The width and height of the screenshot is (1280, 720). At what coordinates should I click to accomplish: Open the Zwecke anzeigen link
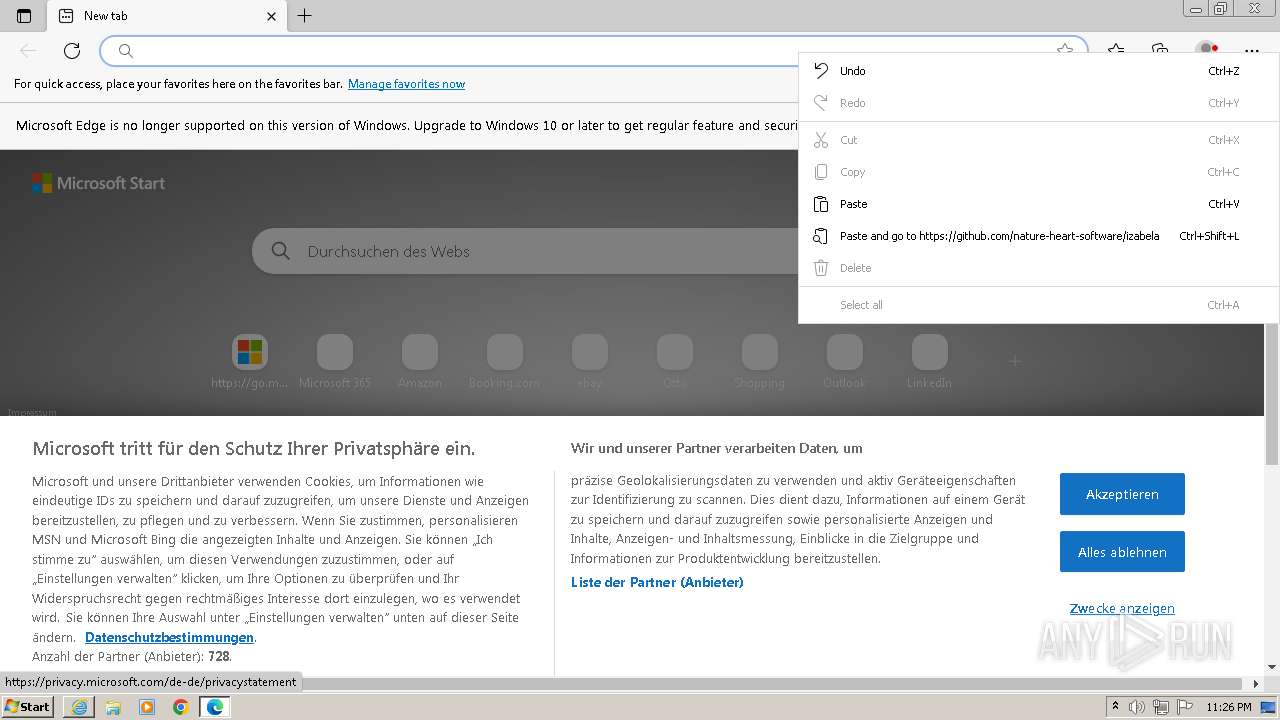(x=1122, y=608)
